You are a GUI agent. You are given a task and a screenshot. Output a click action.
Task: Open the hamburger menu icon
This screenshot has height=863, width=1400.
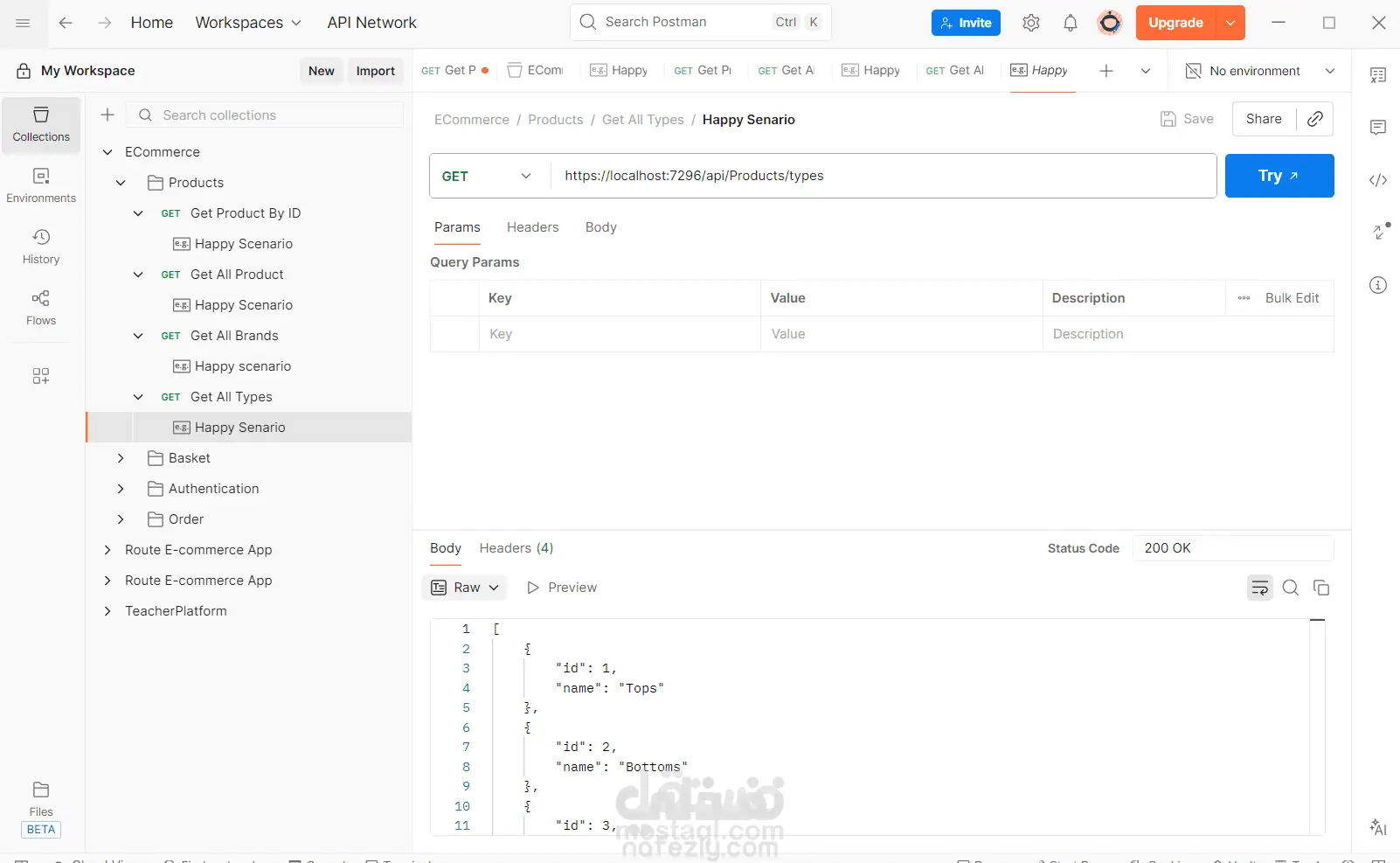click(23, 23)
